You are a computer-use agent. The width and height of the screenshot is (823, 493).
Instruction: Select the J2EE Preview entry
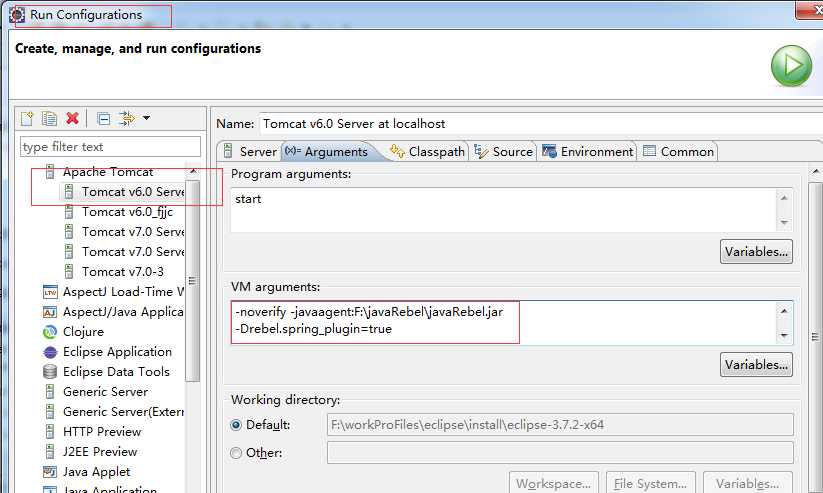[x=100, y=451]
